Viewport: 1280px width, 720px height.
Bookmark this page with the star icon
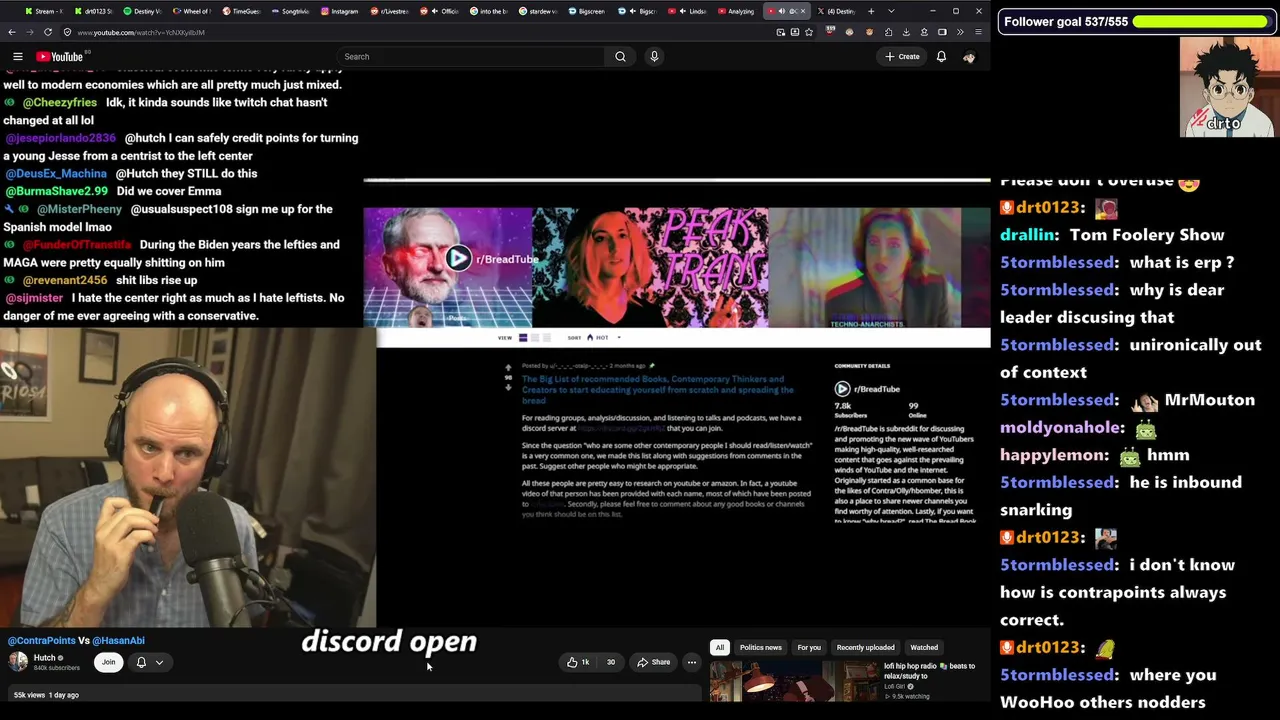pyautogui.click(x=809, y=32)
